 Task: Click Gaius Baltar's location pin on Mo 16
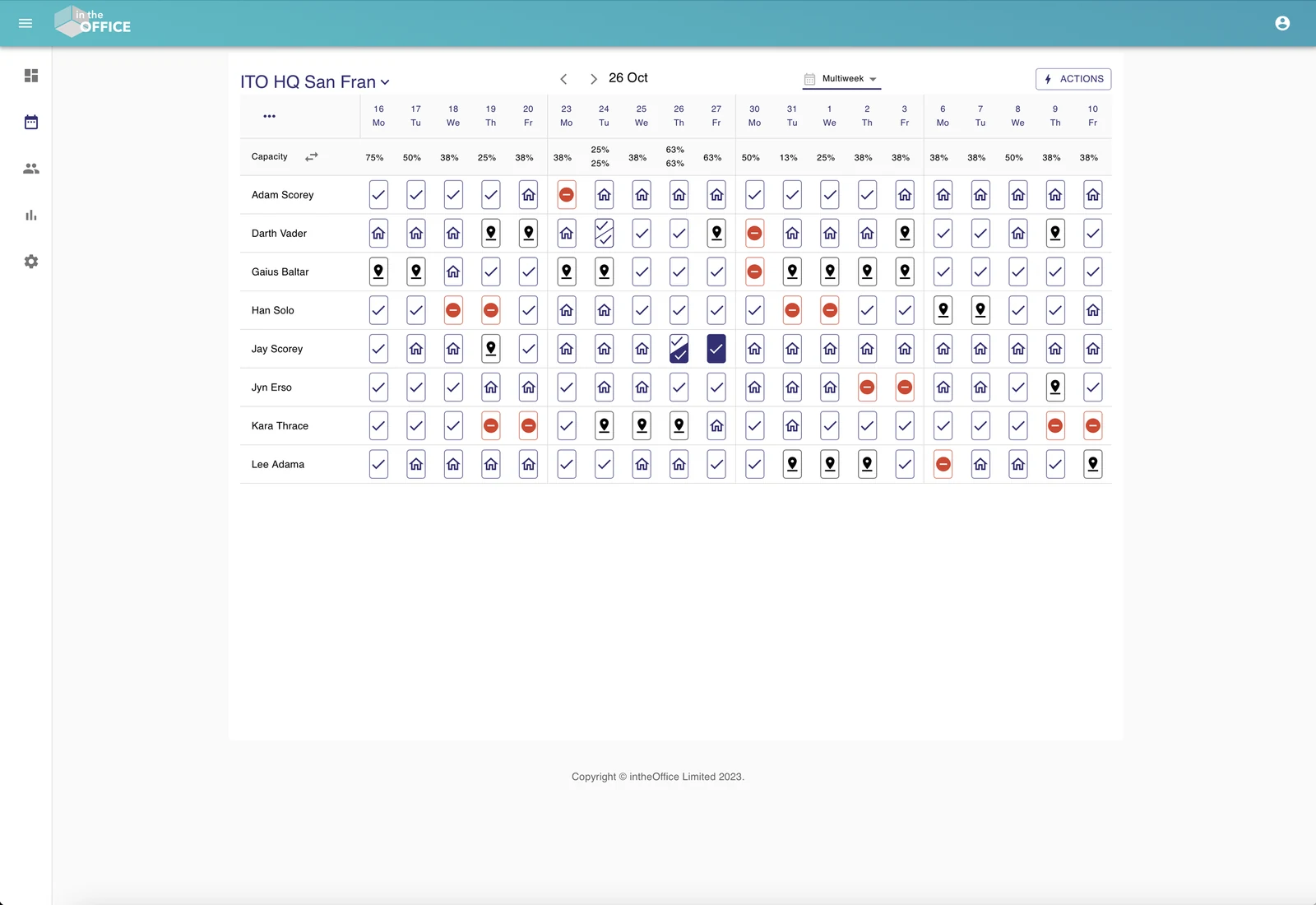378,271
